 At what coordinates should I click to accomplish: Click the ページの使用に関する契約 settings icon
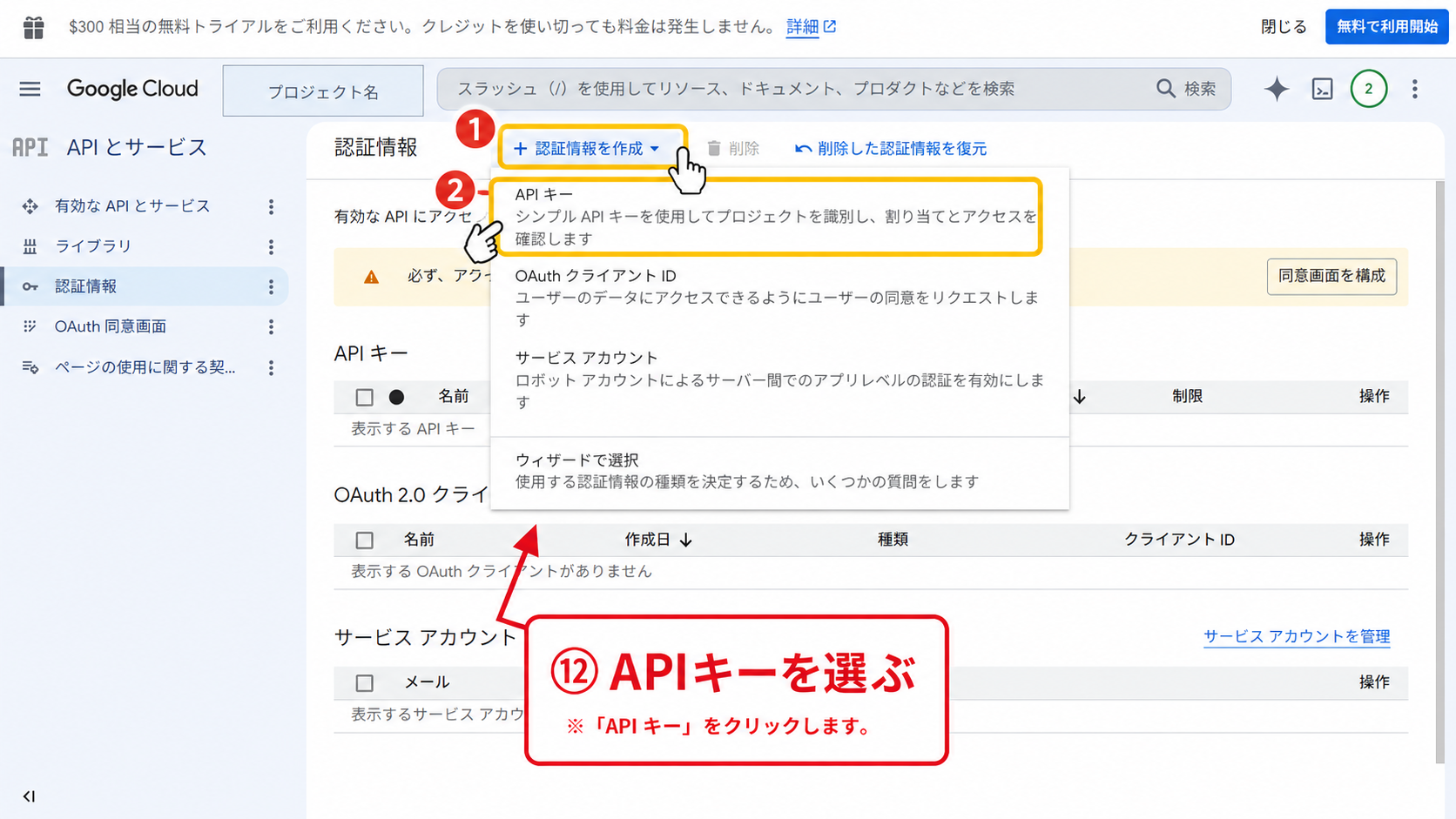[x=30, y=367]
